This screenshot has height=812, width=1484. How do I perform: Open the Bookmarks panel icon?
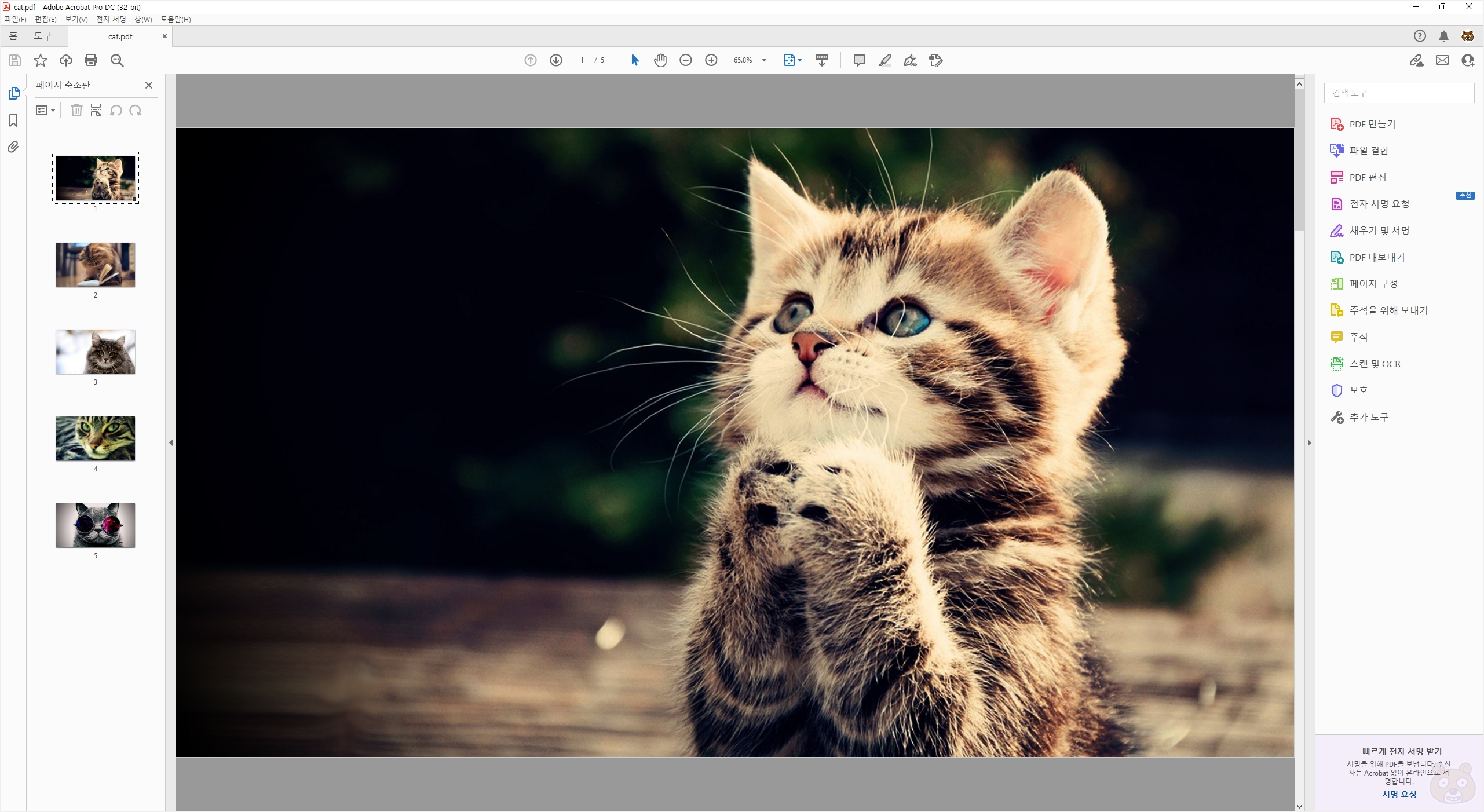13,120
